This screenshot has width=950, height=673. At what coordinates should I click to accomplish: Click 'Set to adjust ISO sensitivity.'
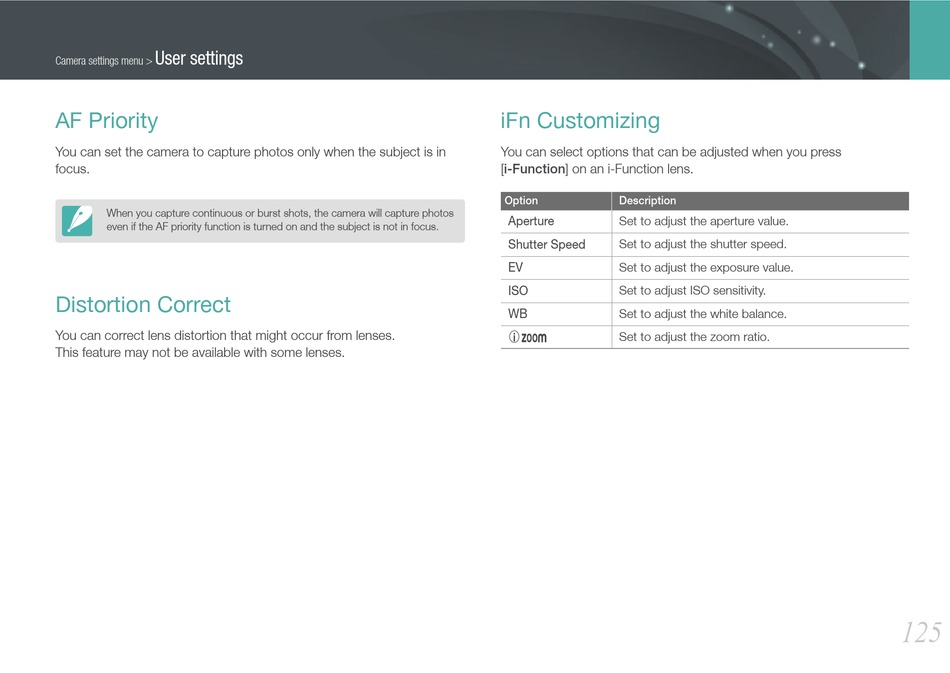pos(692,290)
